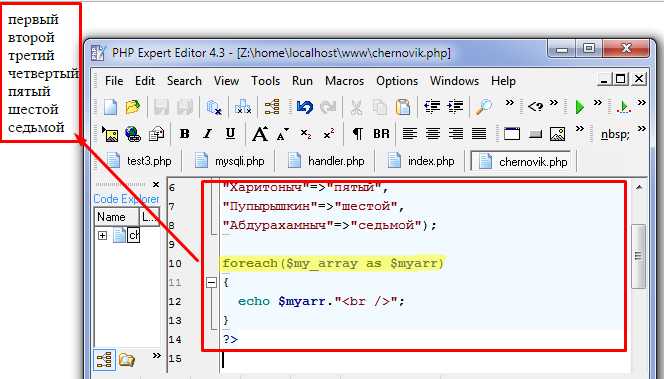This screenshot has width=664, height=379.
Task: Center align text
Action: click(432, 134)
